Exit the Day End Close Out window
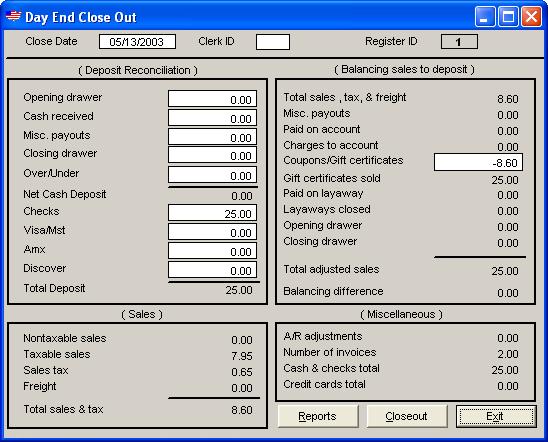 pos(496,416)
